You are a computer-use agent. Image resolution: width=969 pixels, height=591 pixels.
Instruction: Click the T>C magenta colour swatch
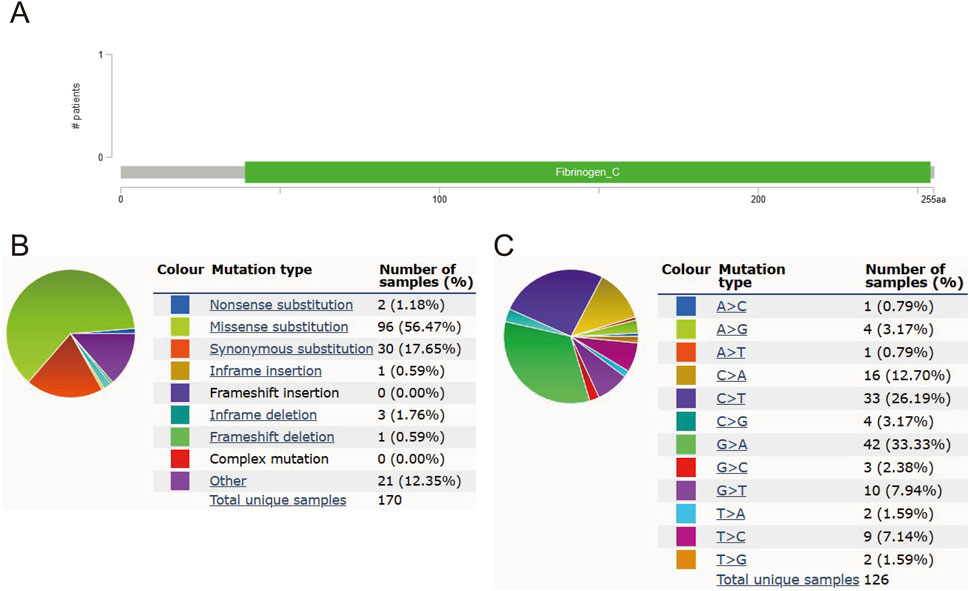pos(686,537)
